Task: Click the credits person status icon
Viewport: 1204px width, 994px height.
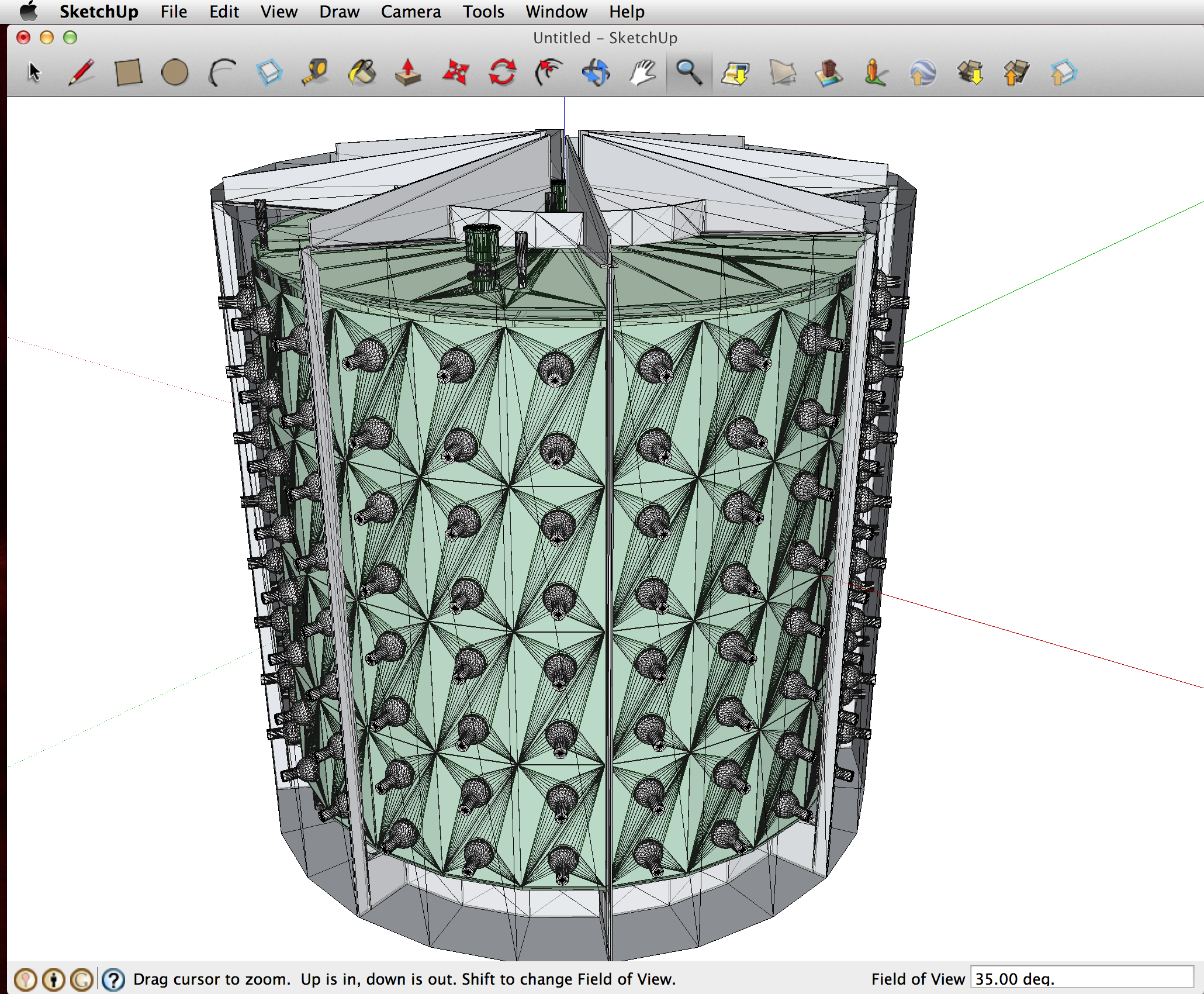Action: [54, 979]
